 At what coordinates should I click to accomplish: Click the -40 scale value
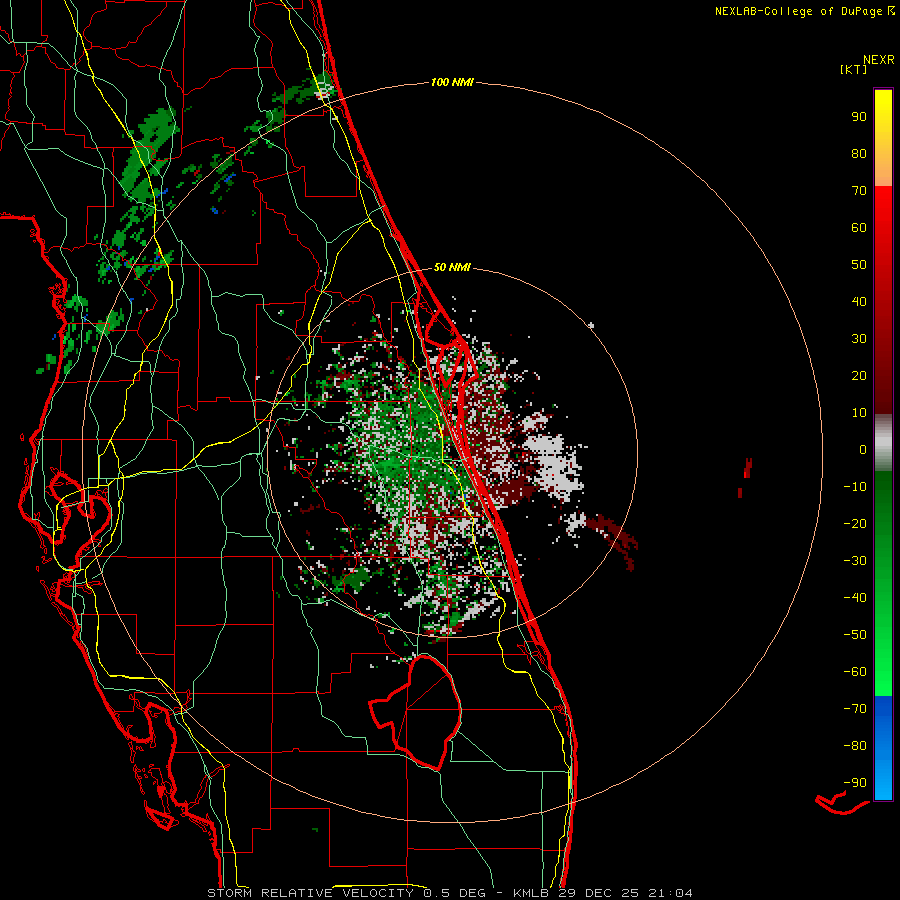coord(855,598)
